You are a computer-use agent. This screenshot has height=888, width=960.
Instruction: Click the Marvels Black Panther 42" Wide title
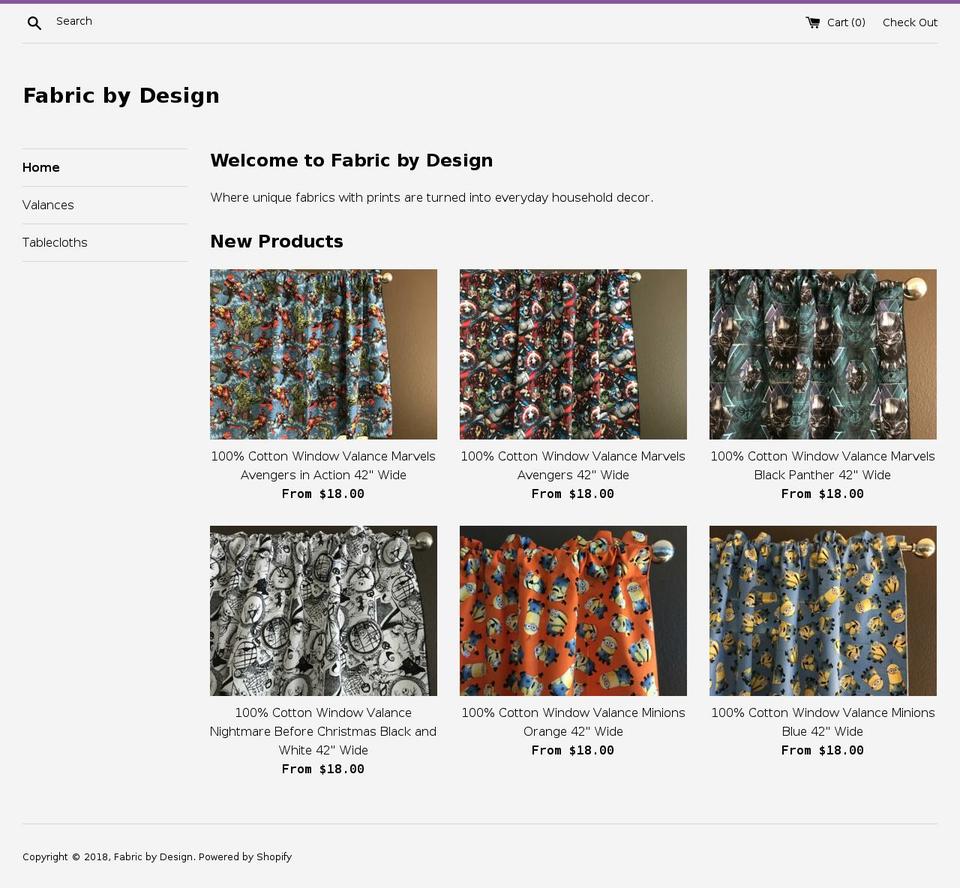click(x=823, y=465)
